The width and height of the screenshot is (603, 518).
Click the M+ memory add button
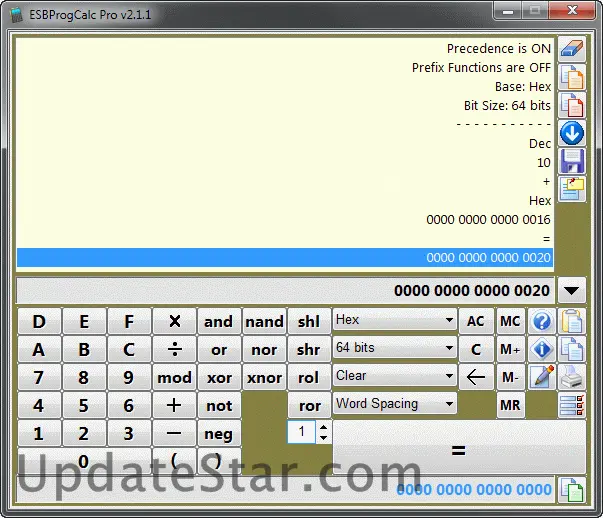pyautogui.click(x=510, y=349)
